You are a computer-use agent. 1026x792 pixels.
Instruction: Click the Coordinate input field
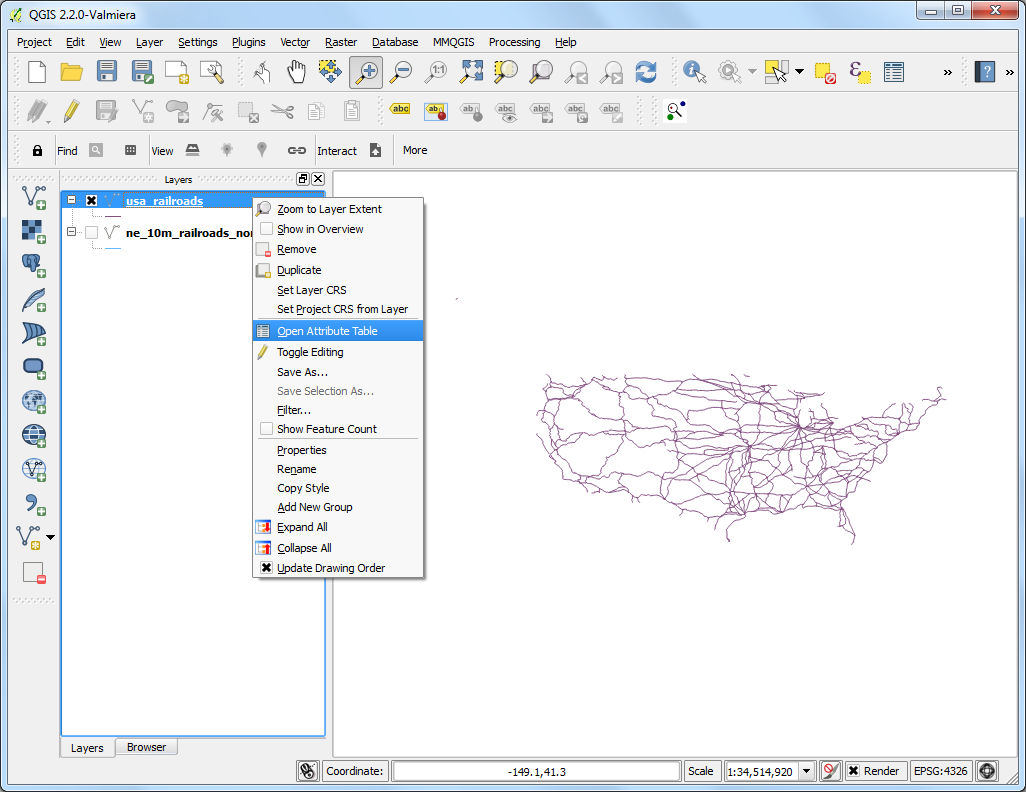point(536,771)
